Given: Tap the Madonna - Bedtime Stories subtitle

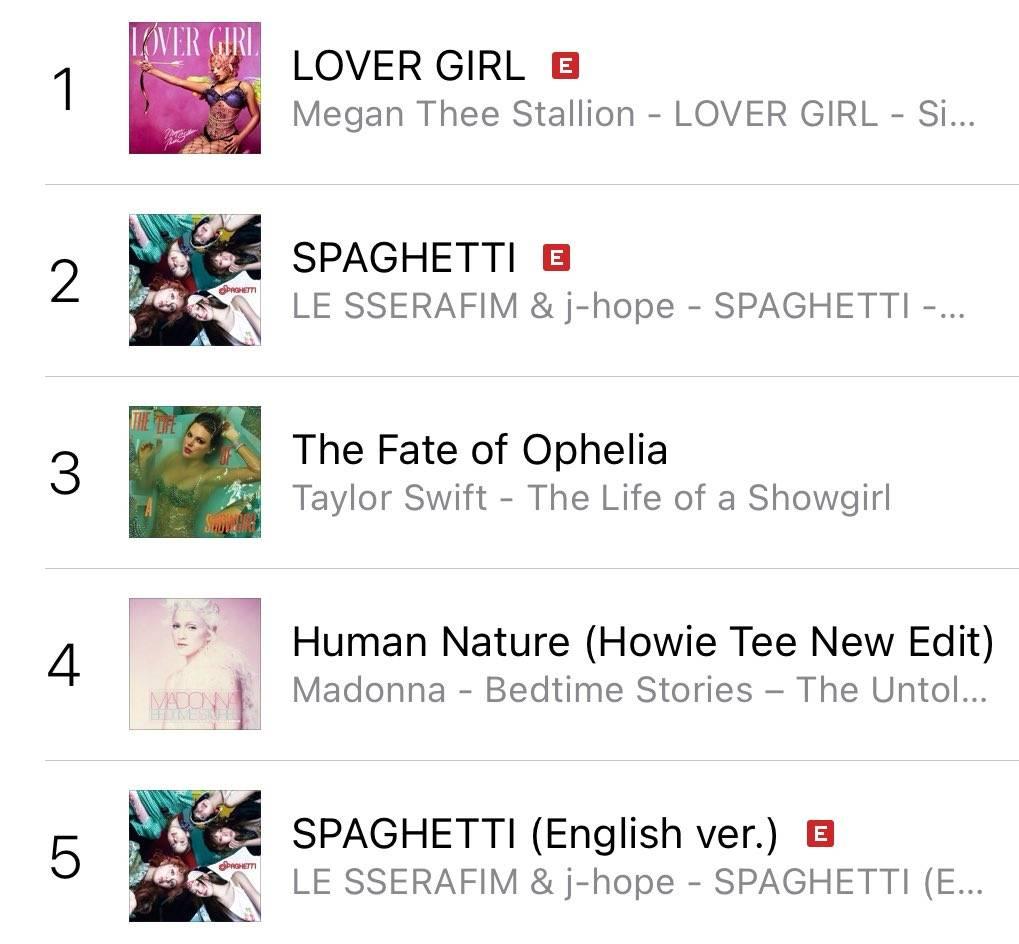Looking at the screenshot, I should pos(638,689).
